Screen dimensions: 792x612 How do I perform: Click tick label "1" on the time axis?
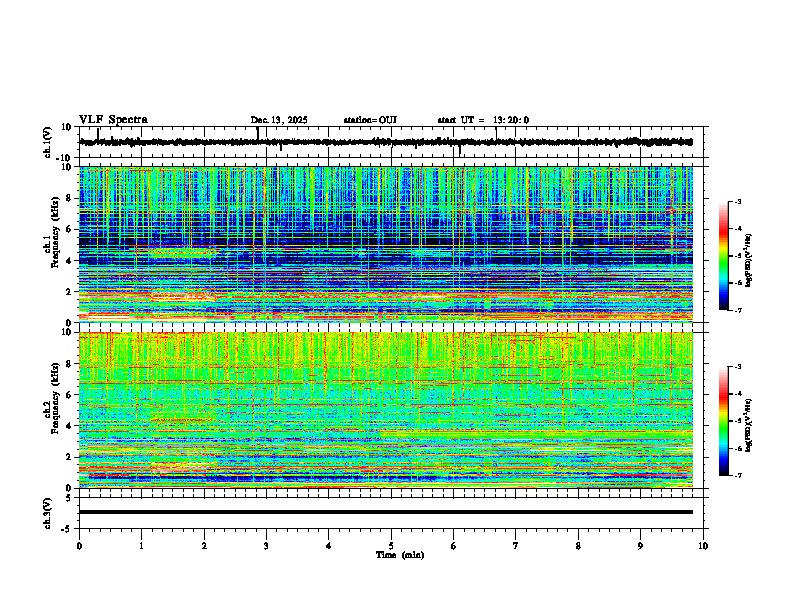coord(141,546)
